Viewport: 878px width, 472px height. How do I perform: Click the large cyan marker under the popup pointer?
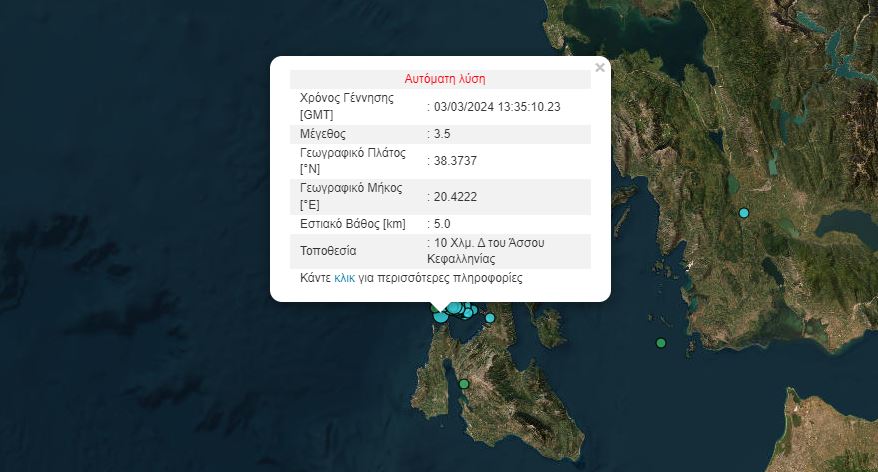pos(441,315)
